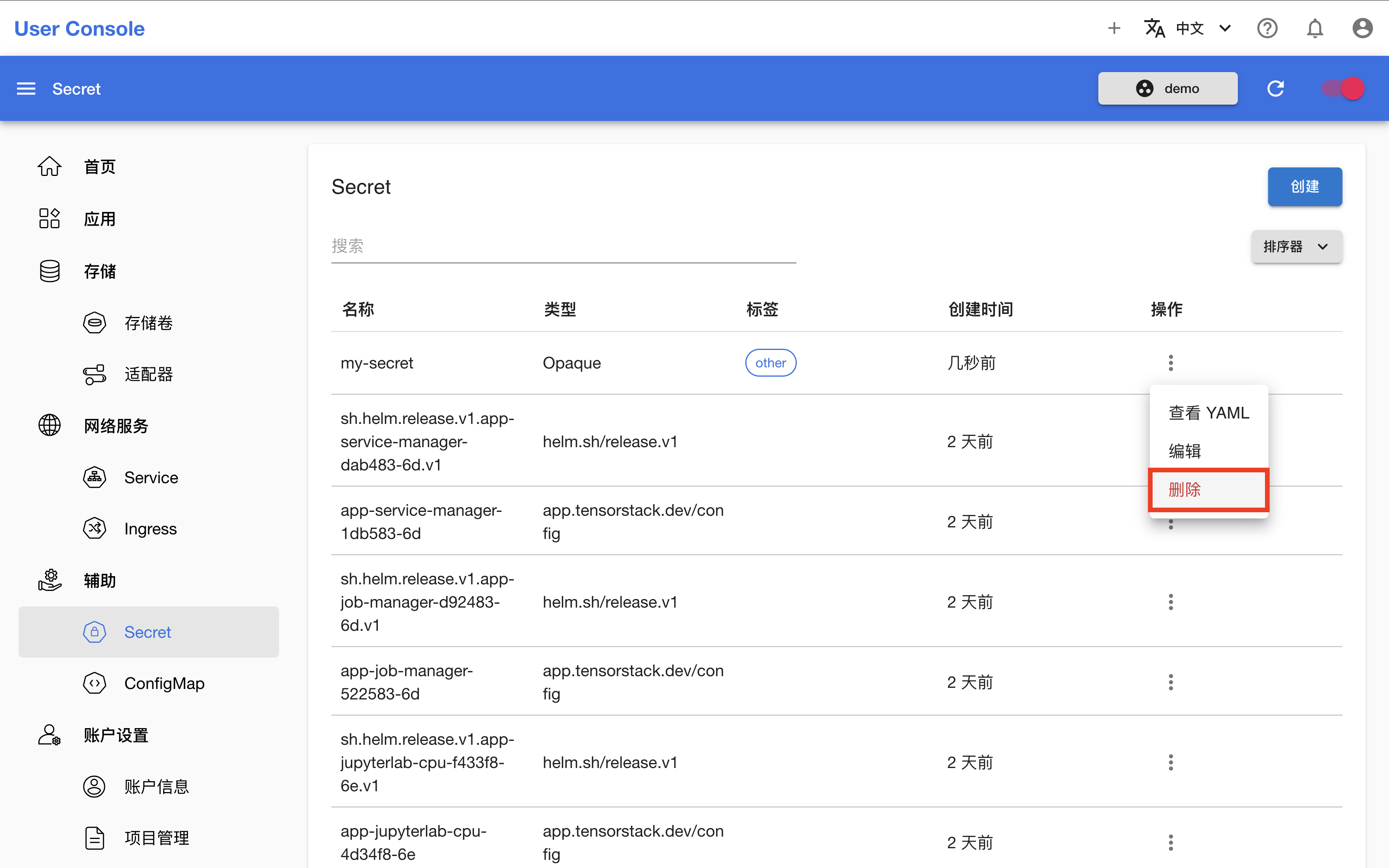This screenshot has width=1389, height=868.
Task: Click the my-secret name cell
Action: tap(377, 363)
